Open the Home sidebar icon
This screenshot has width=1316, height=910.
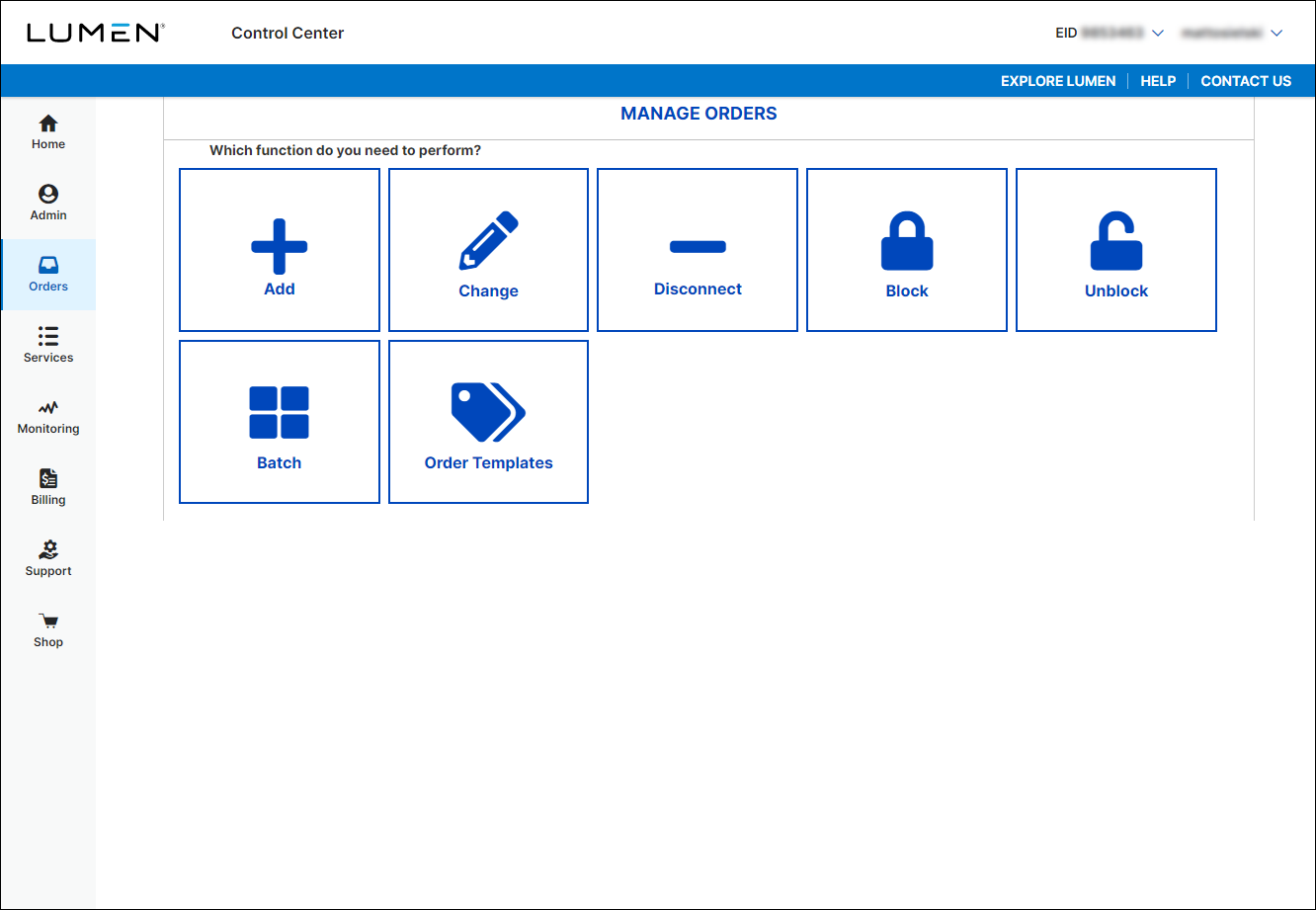click(x=48, y=124)
